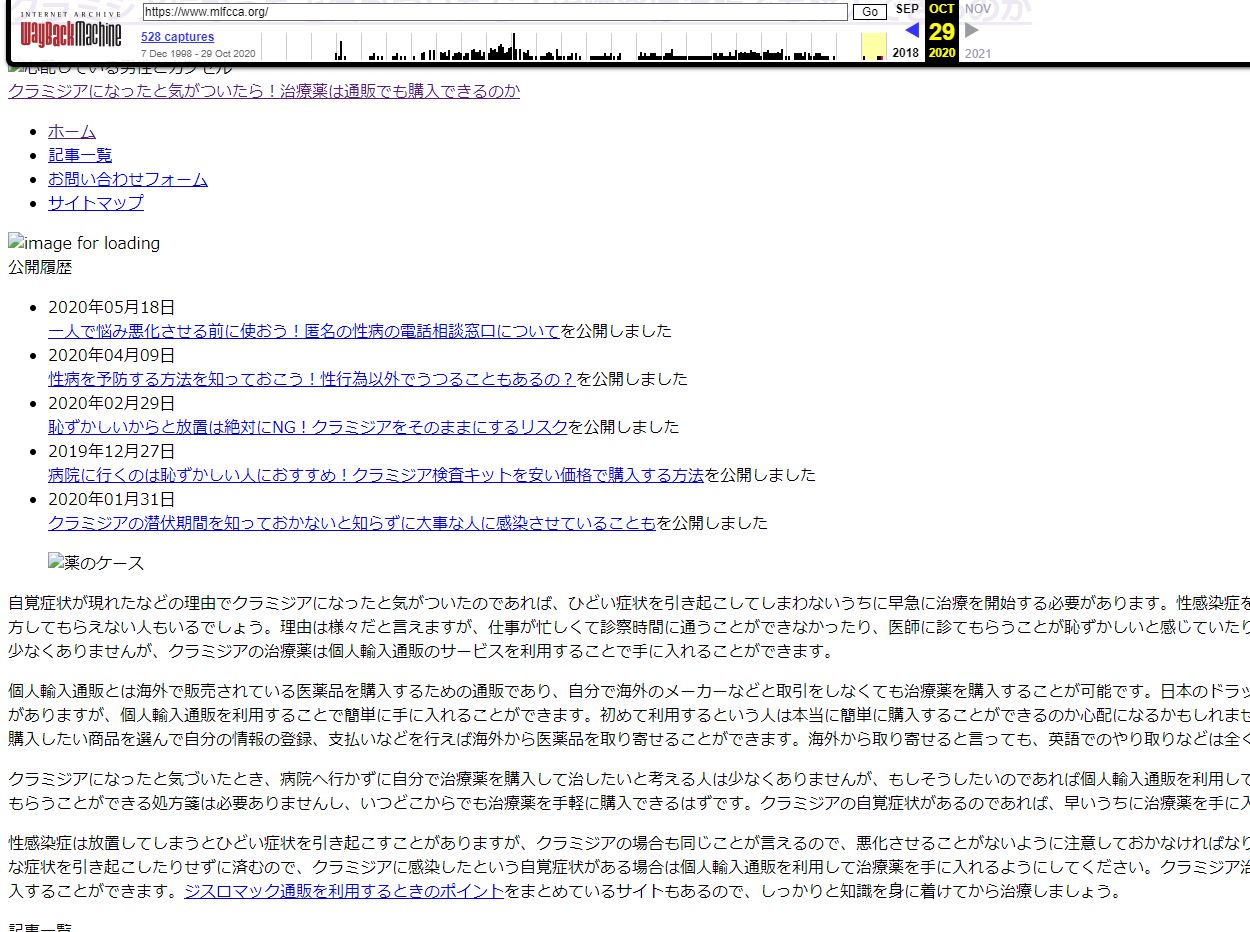Screen dimensions: 1250x932
Task: Open the 記事一覧 navigation item
Action: click(80, 155)
